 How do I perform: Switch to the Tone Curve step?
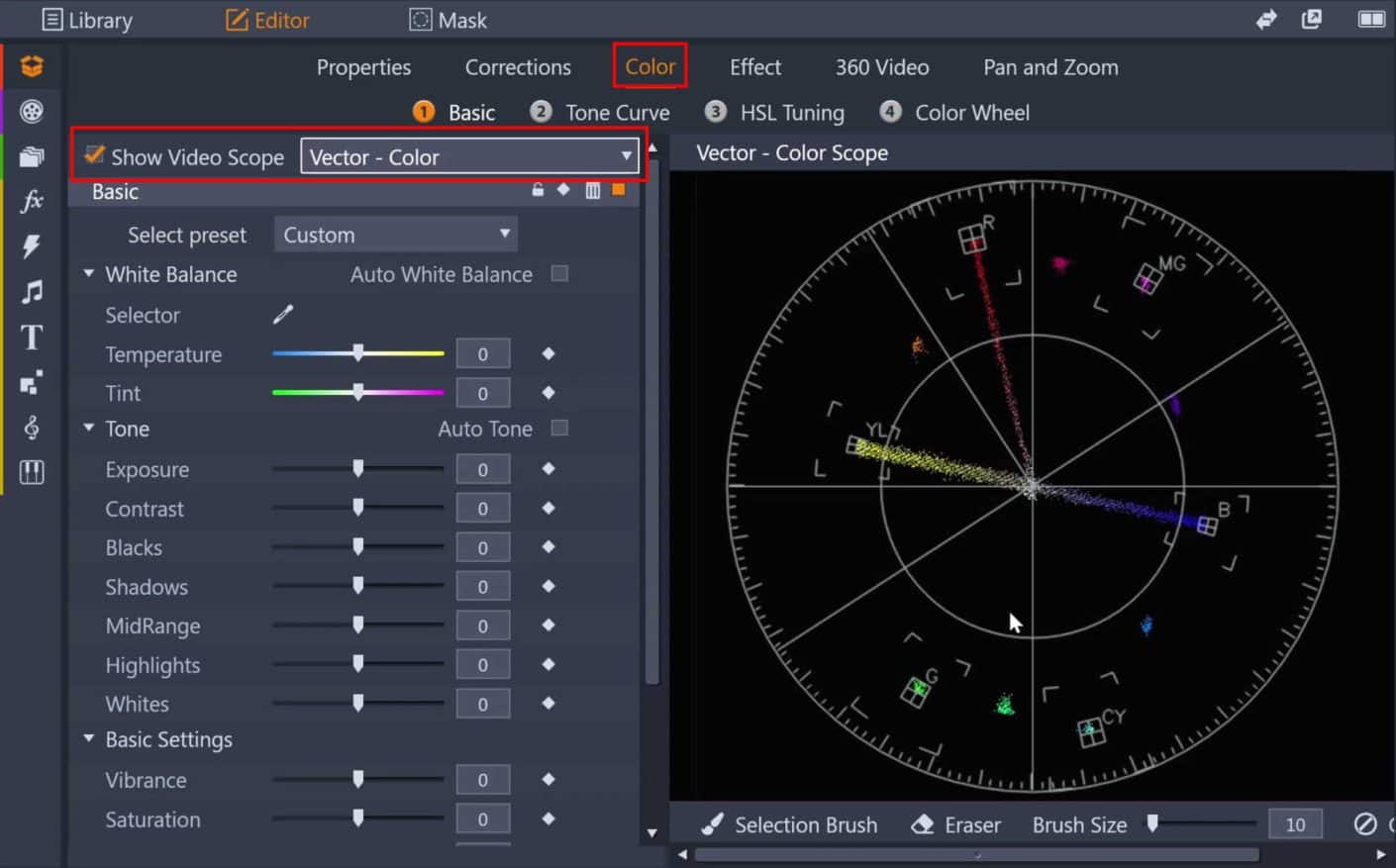[615, 112]
